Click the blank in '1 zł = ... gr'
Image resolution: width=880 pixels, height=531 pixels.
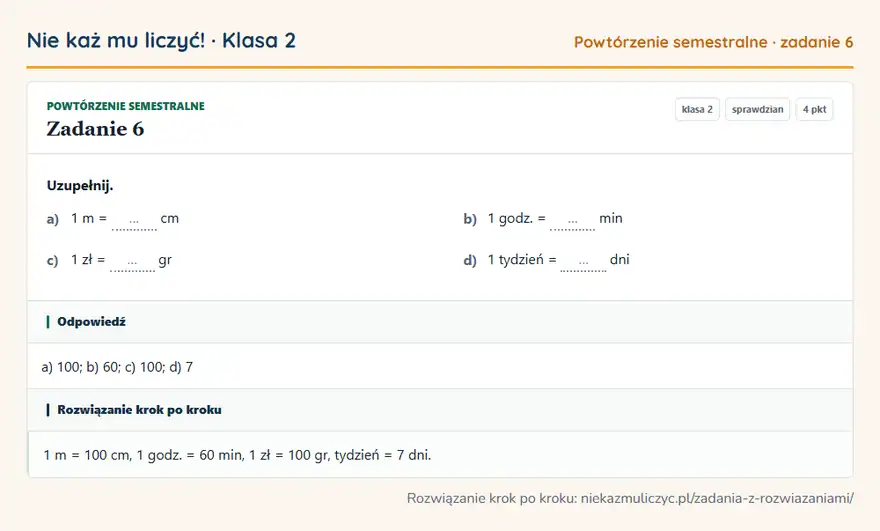pos(132,262)
